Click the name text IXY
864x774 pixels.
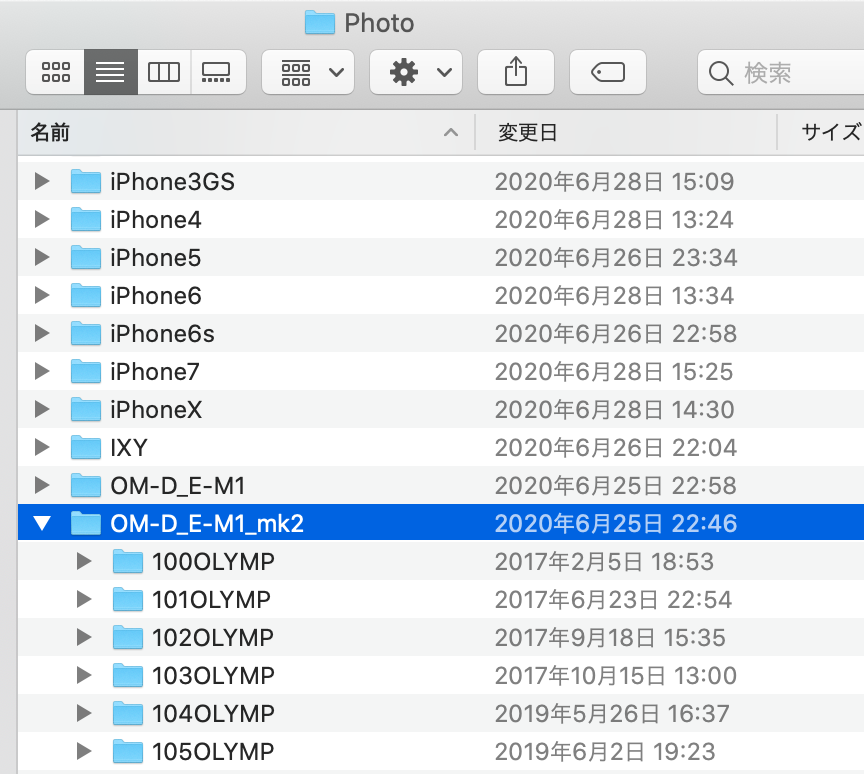click(129, 448)
